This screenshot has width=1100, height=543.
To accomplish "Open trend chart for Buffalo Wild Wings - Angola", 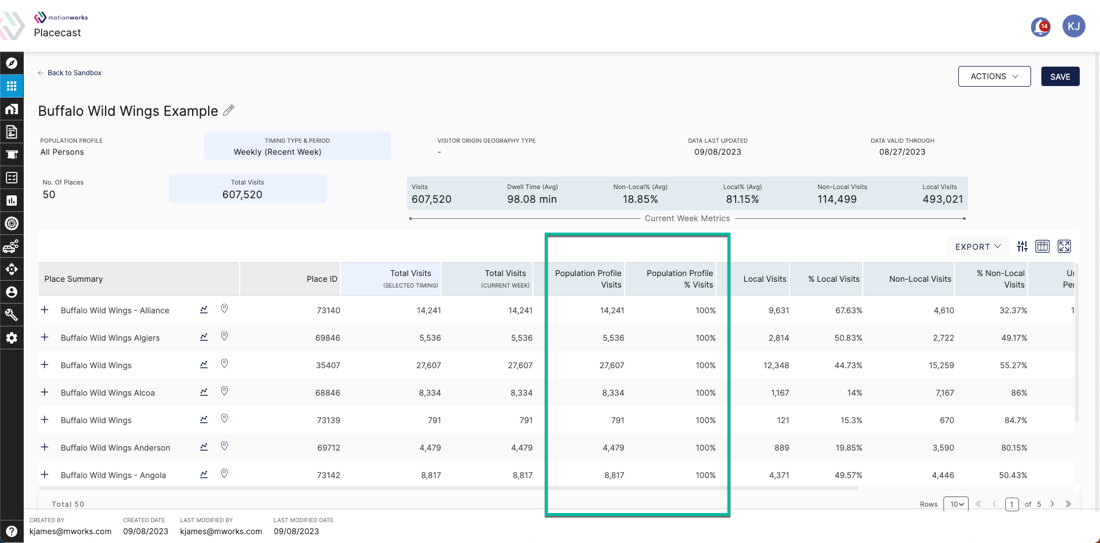I will pos(204,474).
